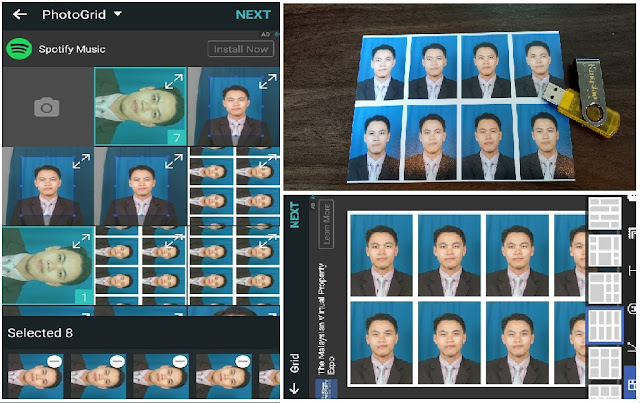Screen dimensions: 640x403
Task: Tap the back arrow beside PhotoGrid title
Action: coord(20,15)
